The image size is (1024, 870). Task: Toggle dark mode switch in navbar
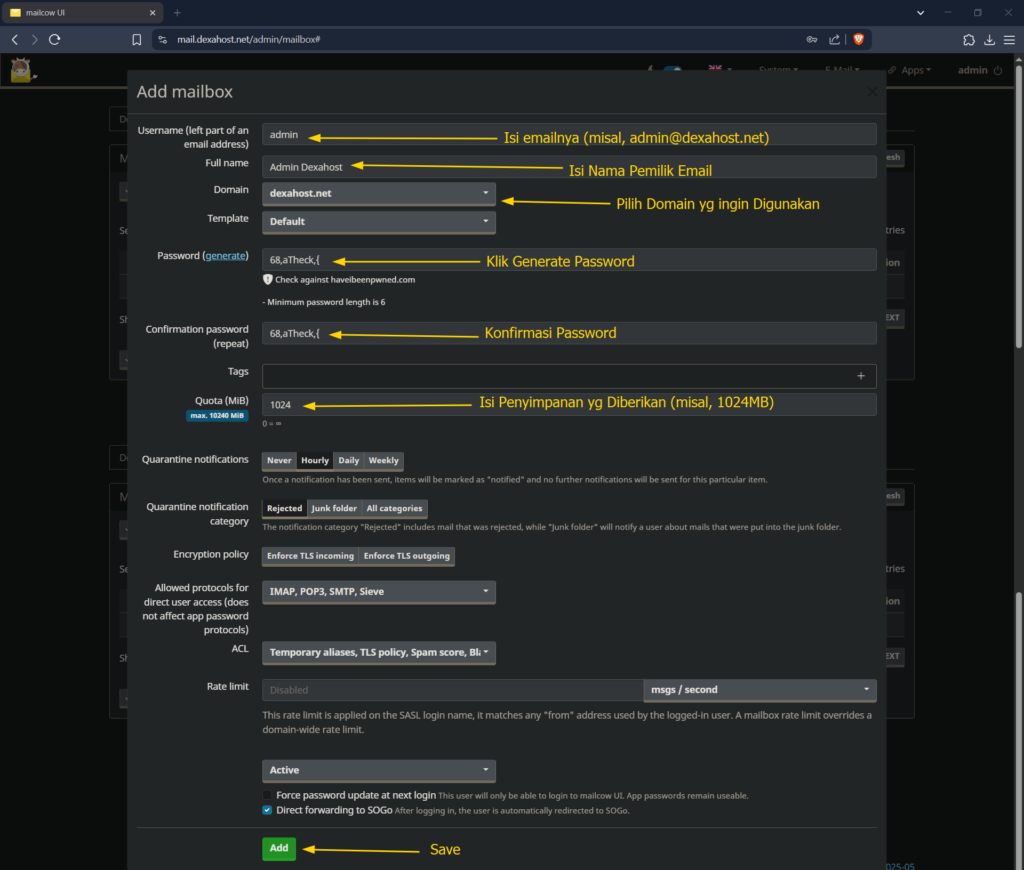tap(673, 70)
